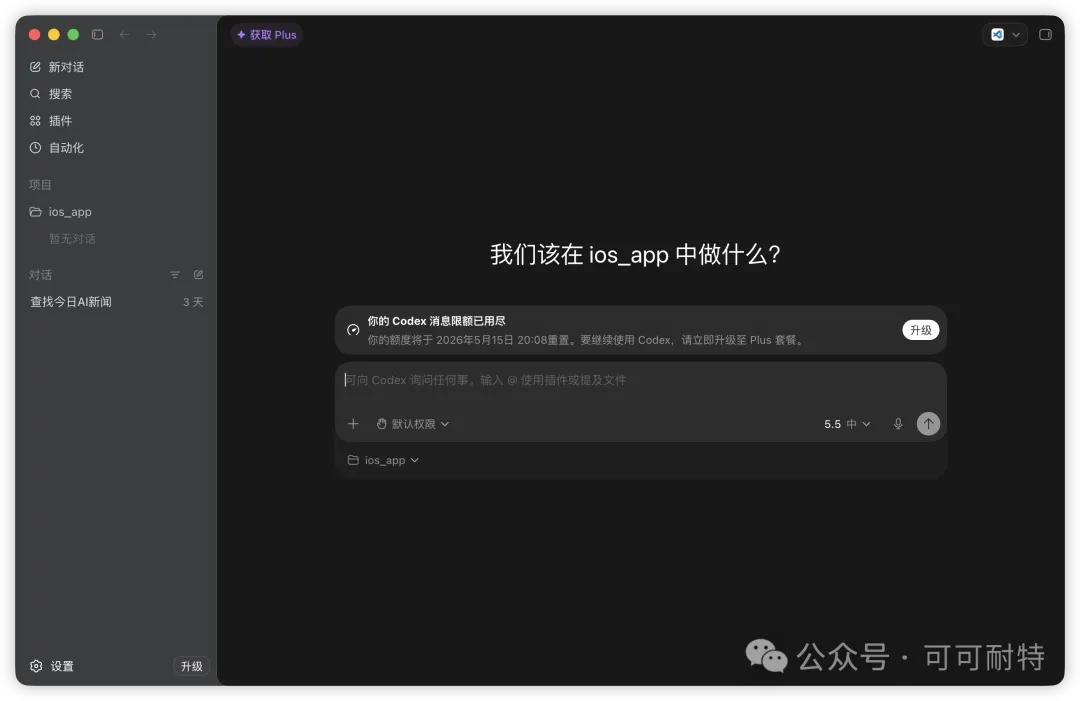Toggle the sidebar panel icon

coord(98,34)
